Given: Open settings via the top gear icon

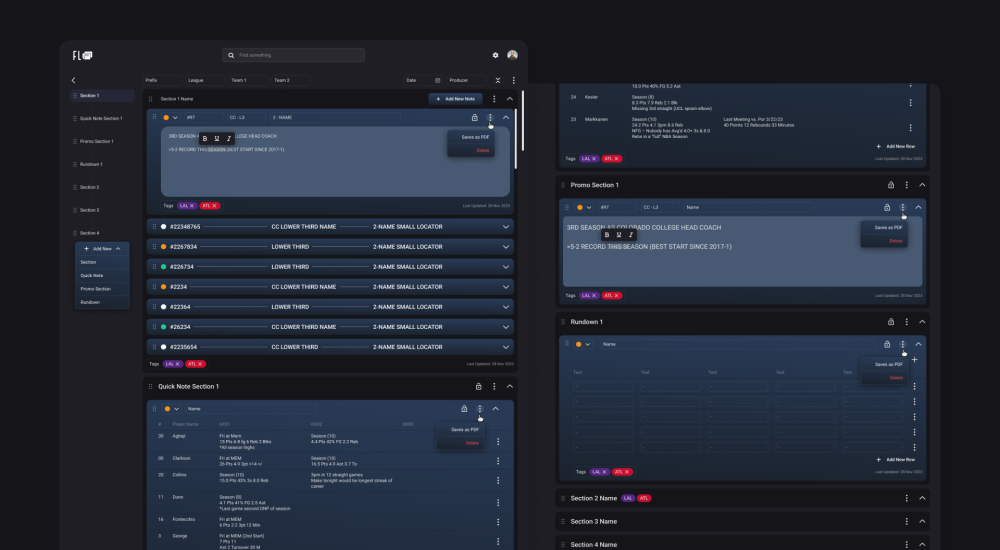Looking at the screenshot, I should pos(495,55).
